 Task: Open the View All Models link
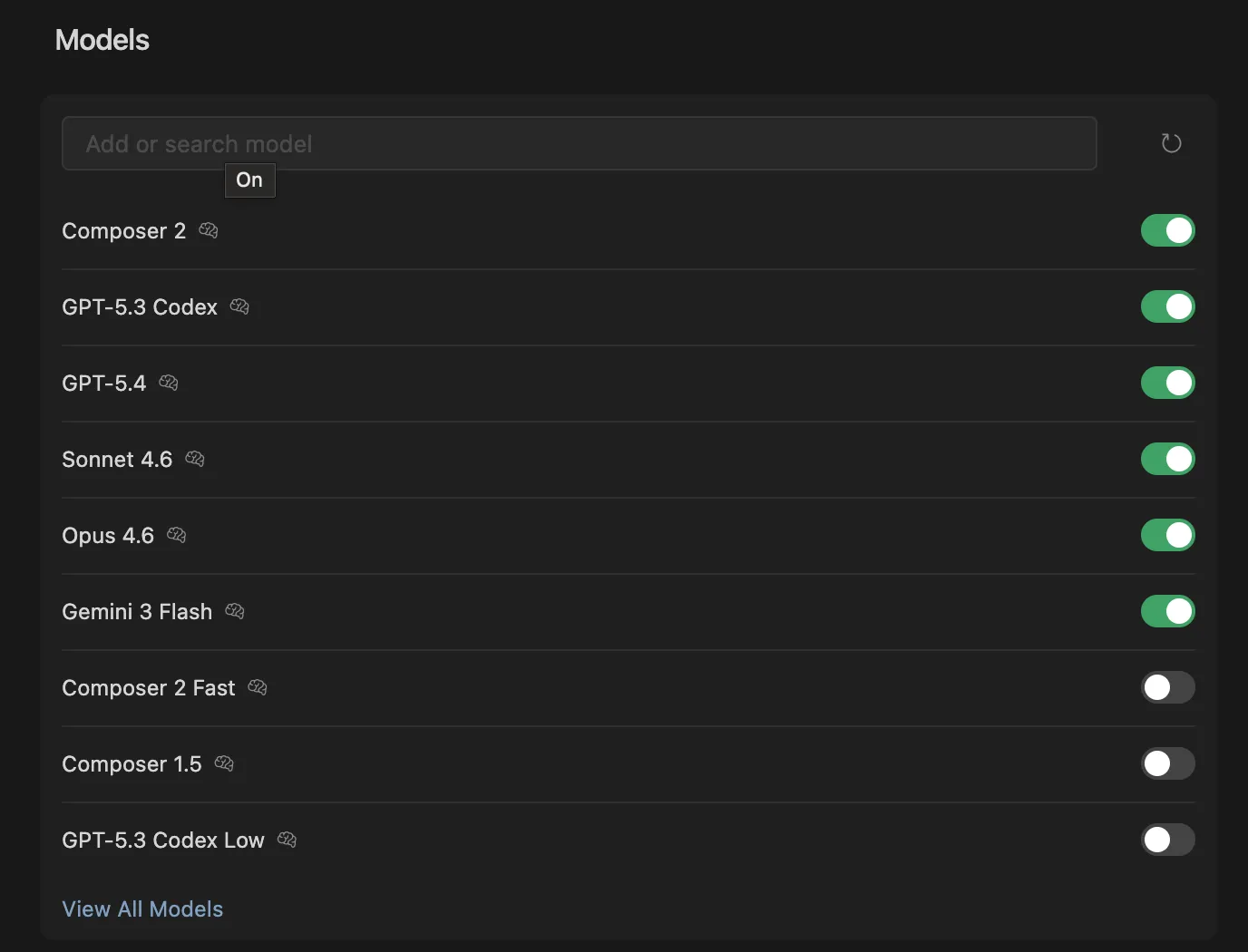[142, 908]
